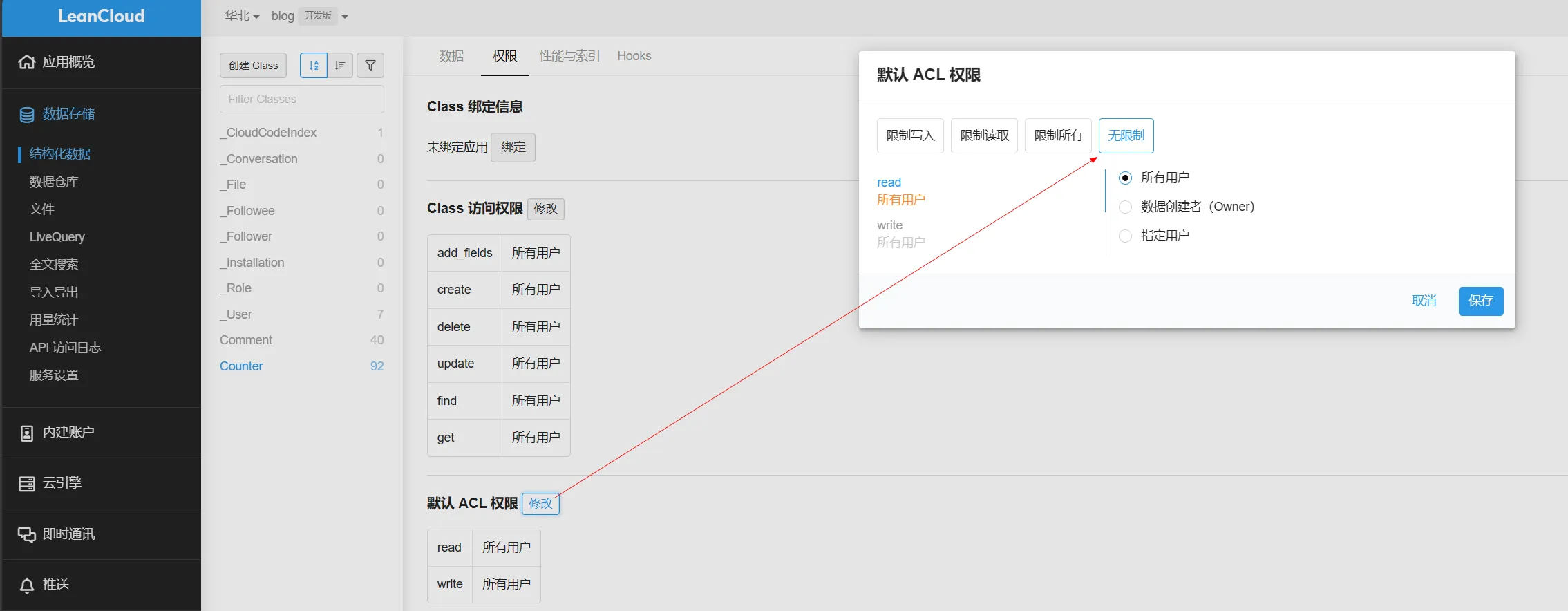Focus the Filter Classes input field

coord(302,100)
